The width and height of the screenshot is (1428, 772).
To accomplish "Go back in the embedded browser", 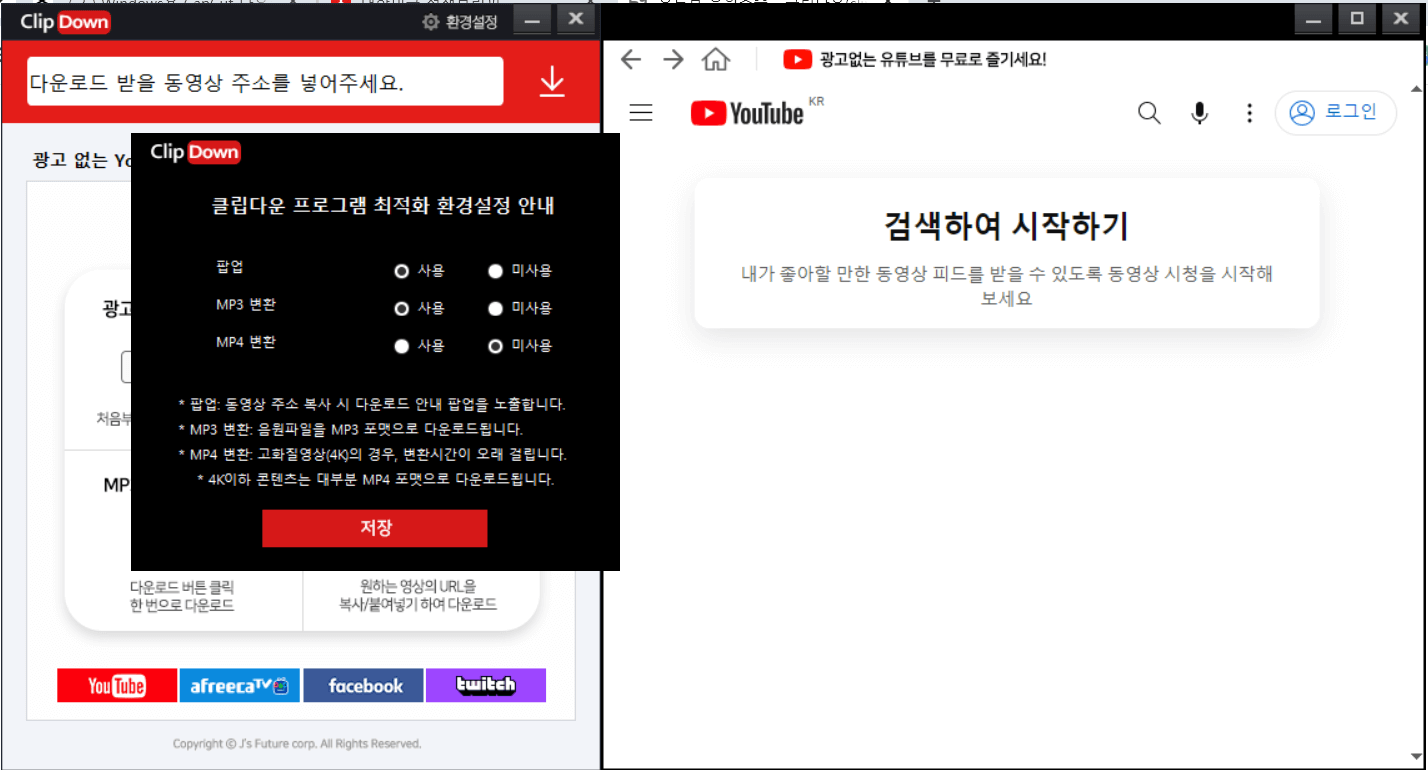I will (x=630, y=59).
